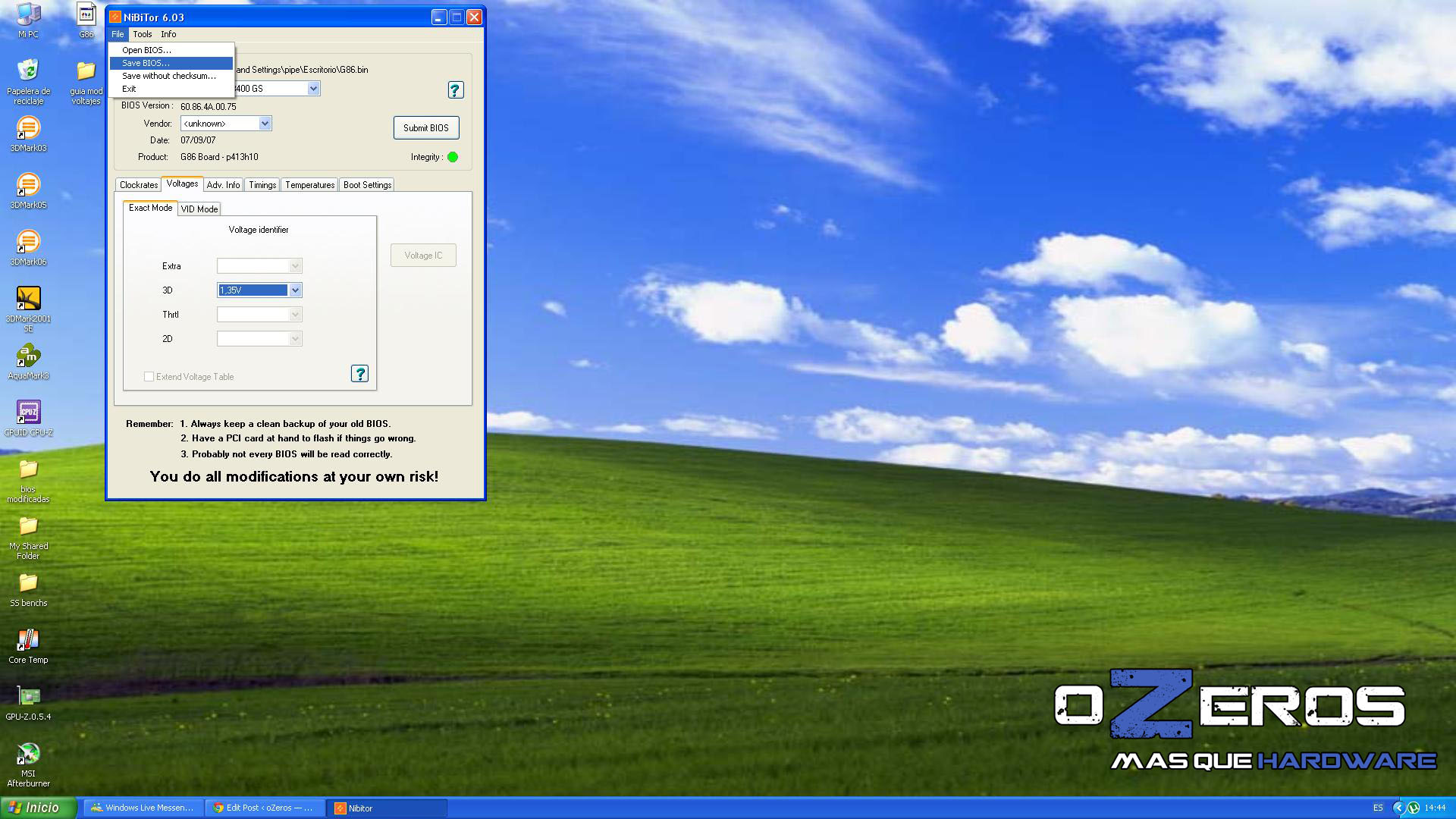Open the My Shared Folder icon
Image resolution: width=1456 pixels, height=819 pixels.
(x=28, y=538)
